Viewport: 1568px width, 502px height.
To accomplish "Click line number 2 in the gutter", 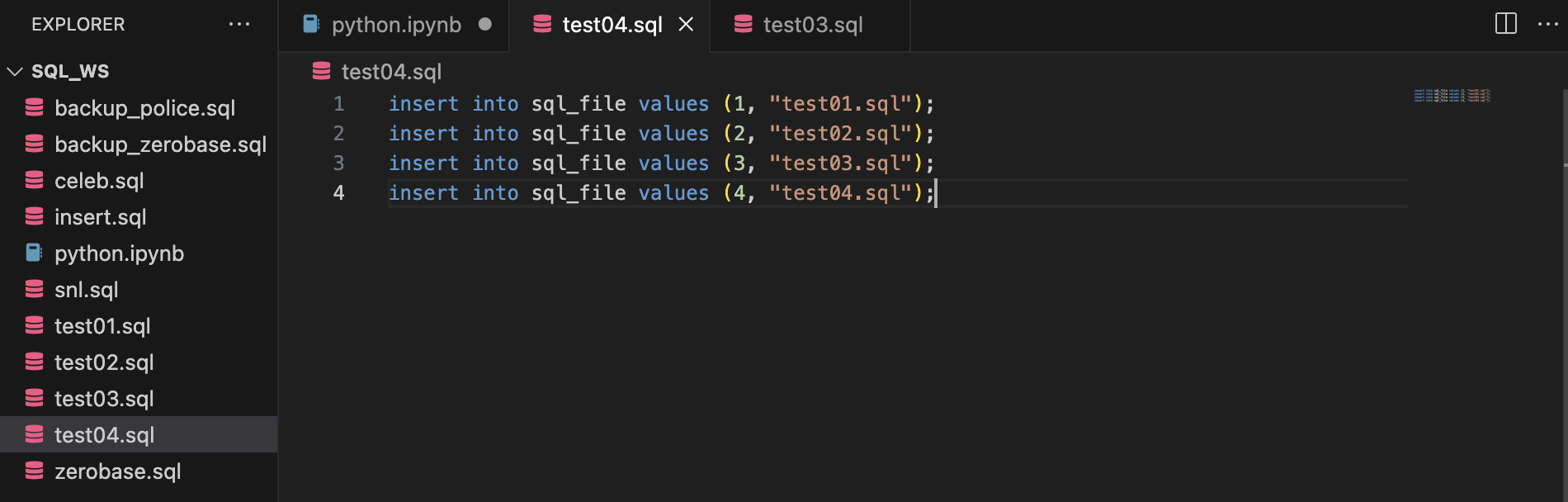I will 338,134.
